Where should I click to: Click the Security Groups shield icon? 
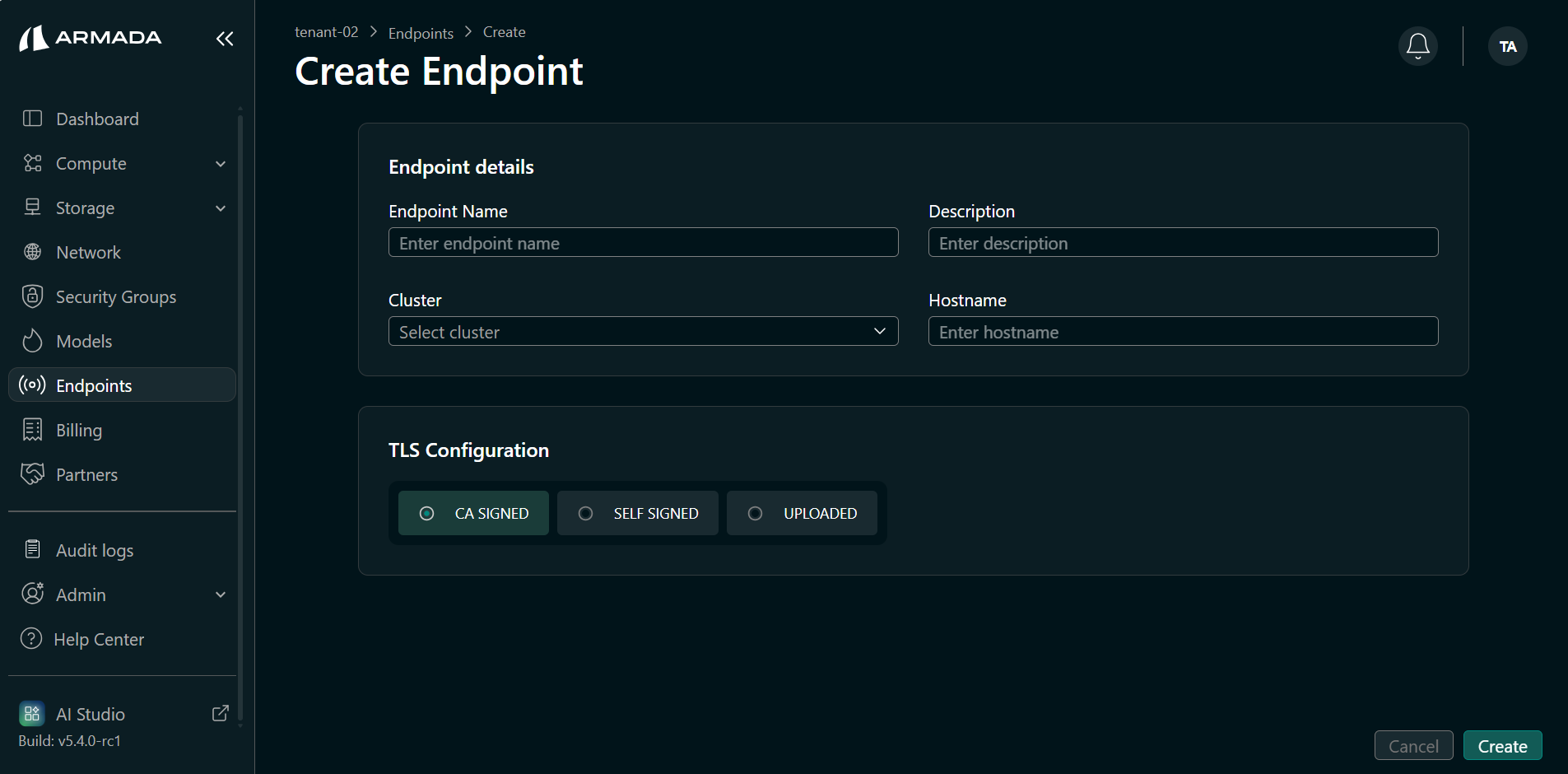[x=32, y=296]
